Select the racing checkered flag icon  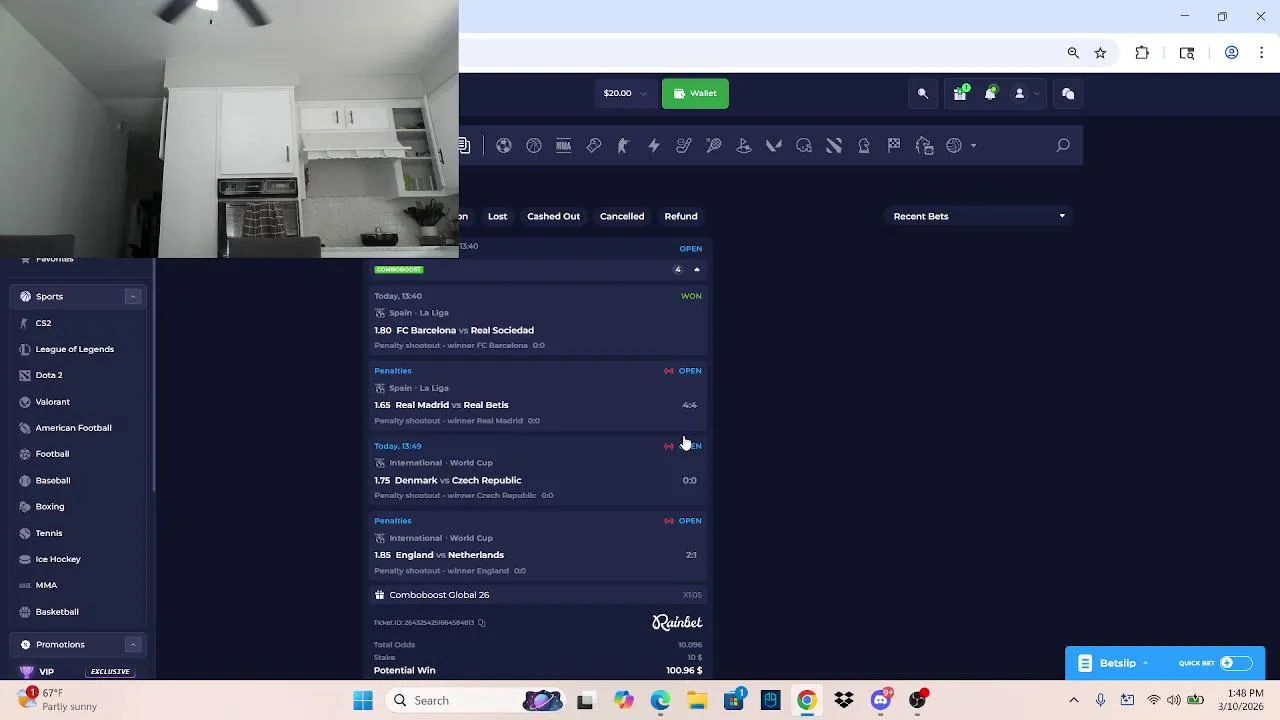(x=894, y=146)
